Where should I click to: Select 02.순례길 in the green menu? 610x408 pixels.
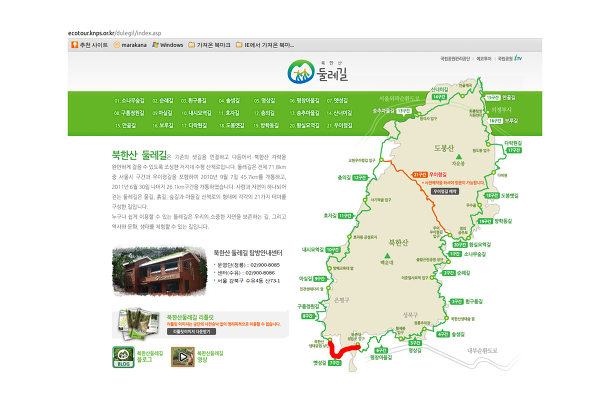163,101
